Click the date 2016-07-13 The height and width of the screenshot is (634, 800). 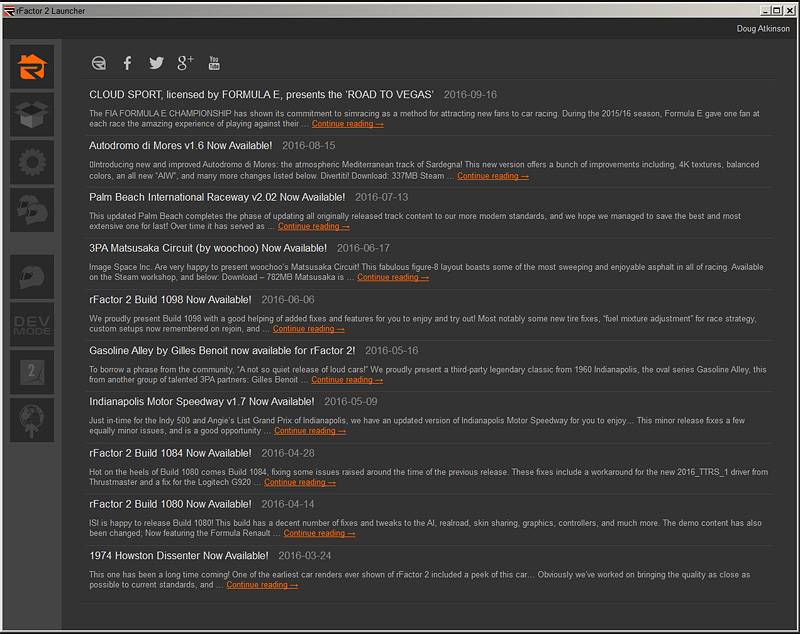[x=382, y=197]
